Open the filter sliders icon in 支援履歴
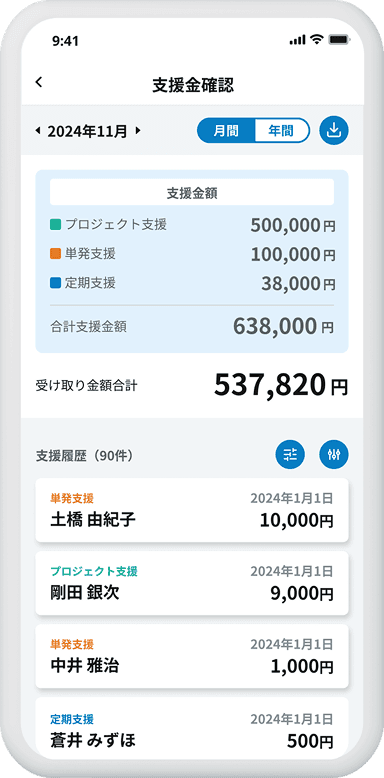This screenshot has height=778, width=384. 334,454
